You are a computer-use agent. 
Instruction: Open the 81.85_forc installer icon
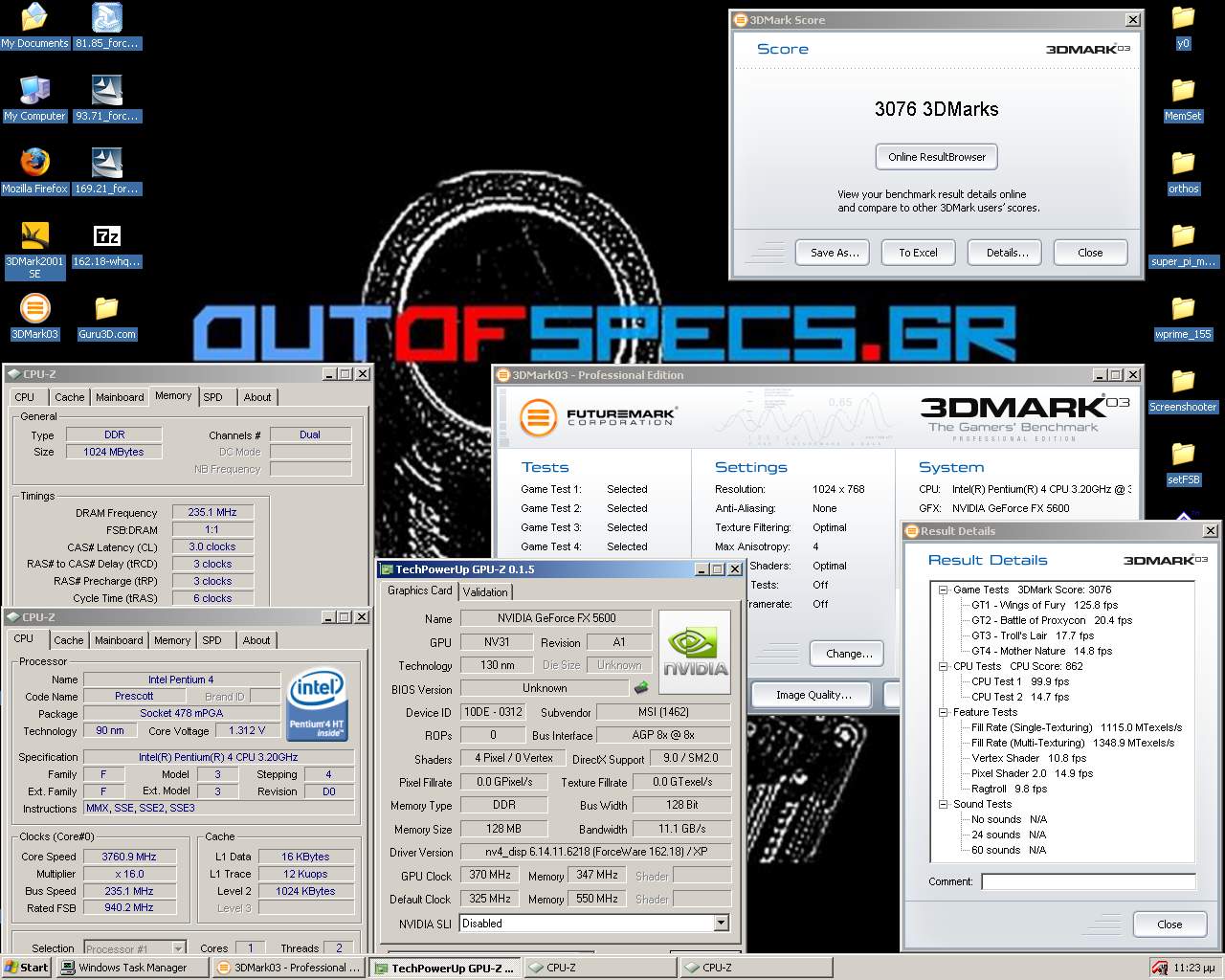coord(107,26)
